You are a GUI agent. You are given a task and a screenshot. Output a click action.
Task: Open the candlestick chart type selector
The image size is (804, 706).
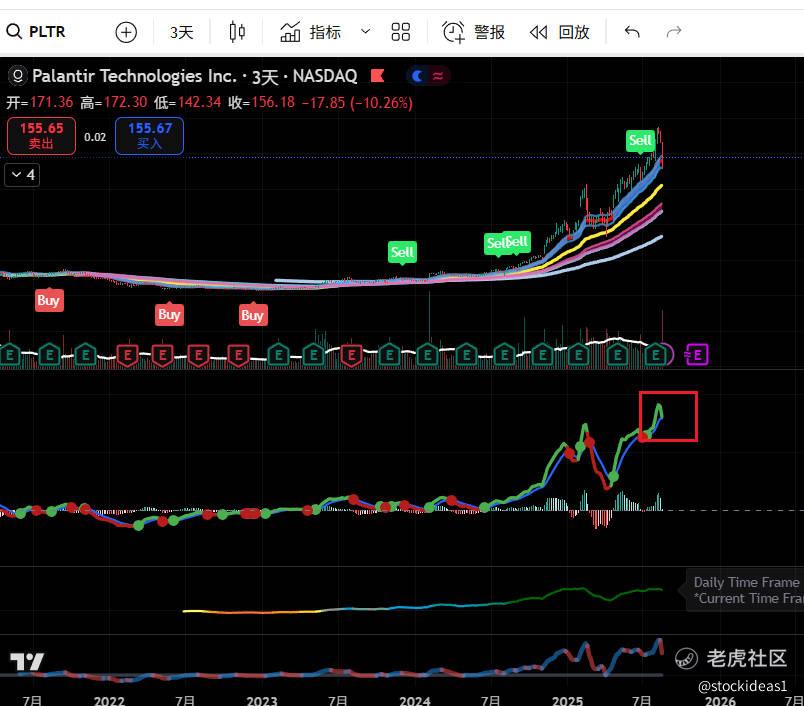(237, 32)
